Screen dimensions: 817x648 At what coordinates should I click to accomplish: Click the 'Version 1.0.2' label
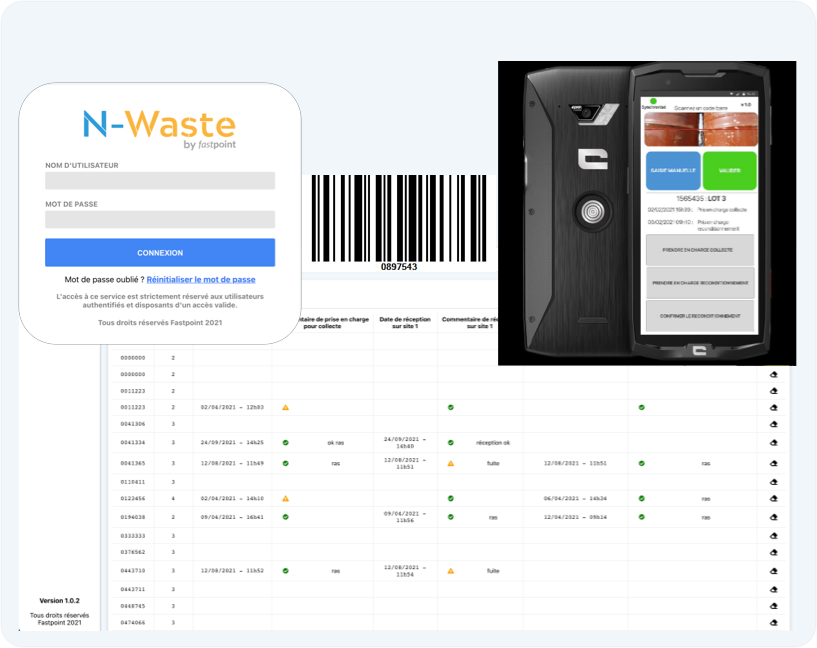pos(59,601)
